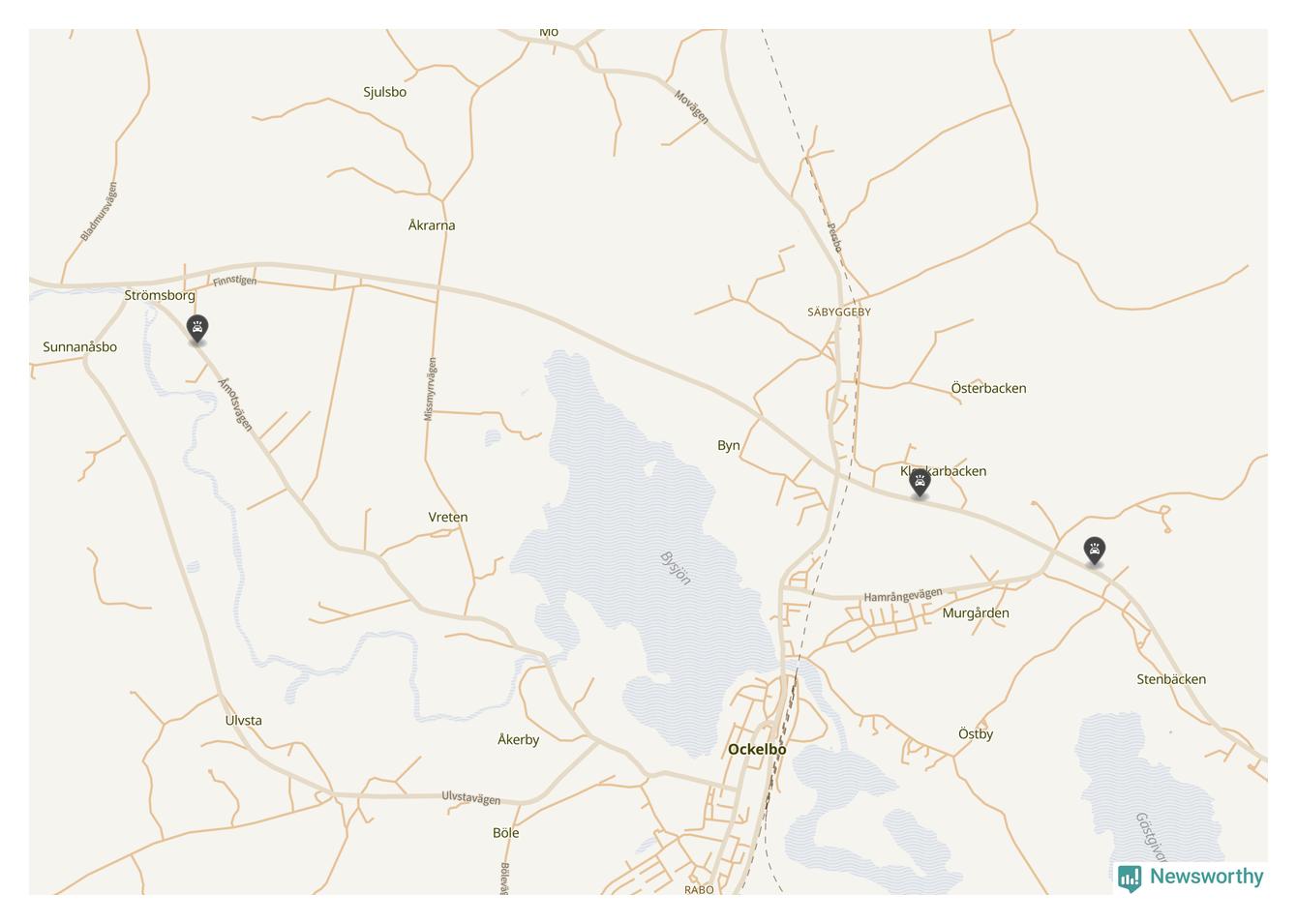Select the Åkrarna place label
The image size is (1297, 924).
click(x=432, y=224)
